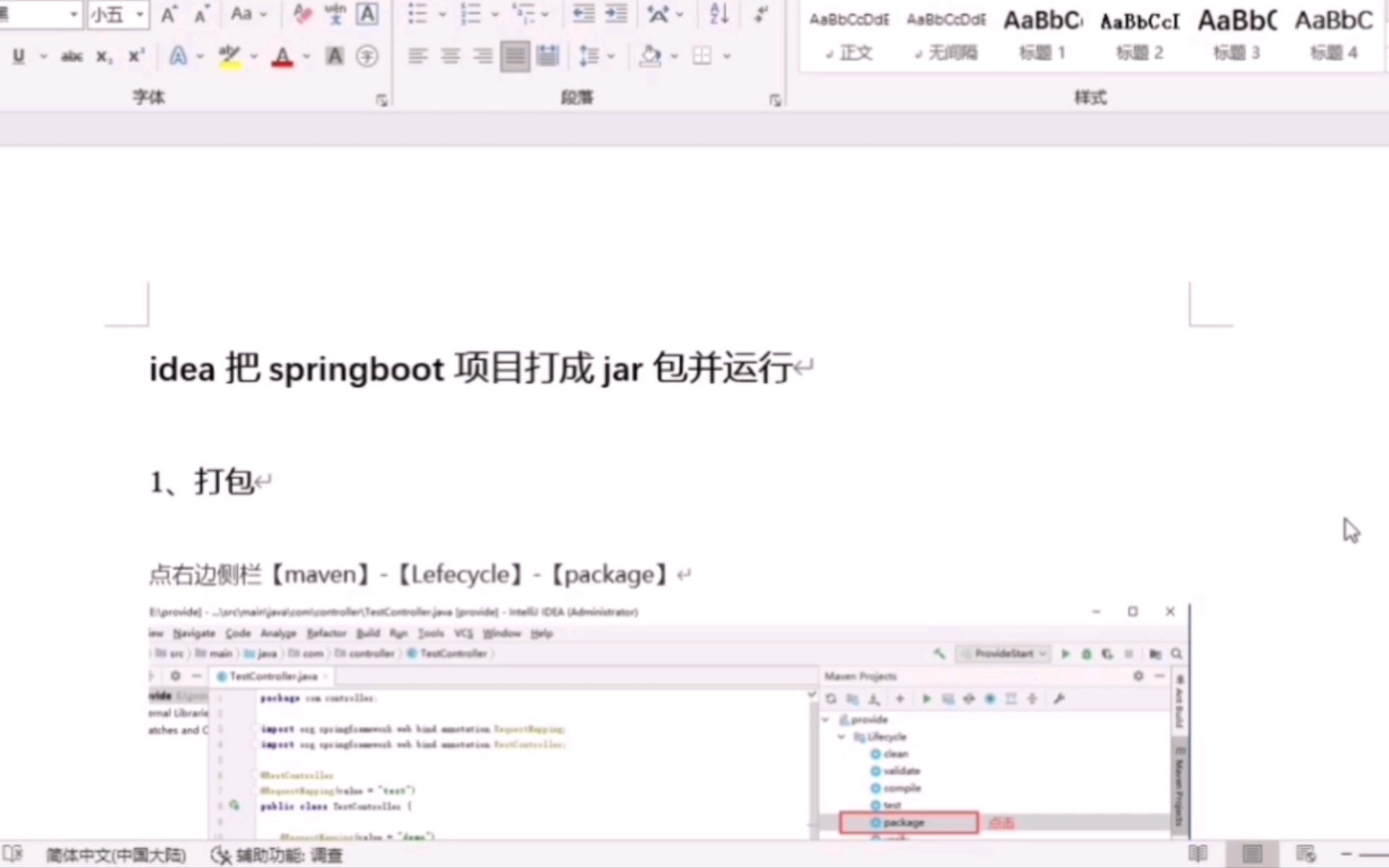Open the Font dialog launcher
Viewport: 1389px width, 868px height.
tap(382, 100)
